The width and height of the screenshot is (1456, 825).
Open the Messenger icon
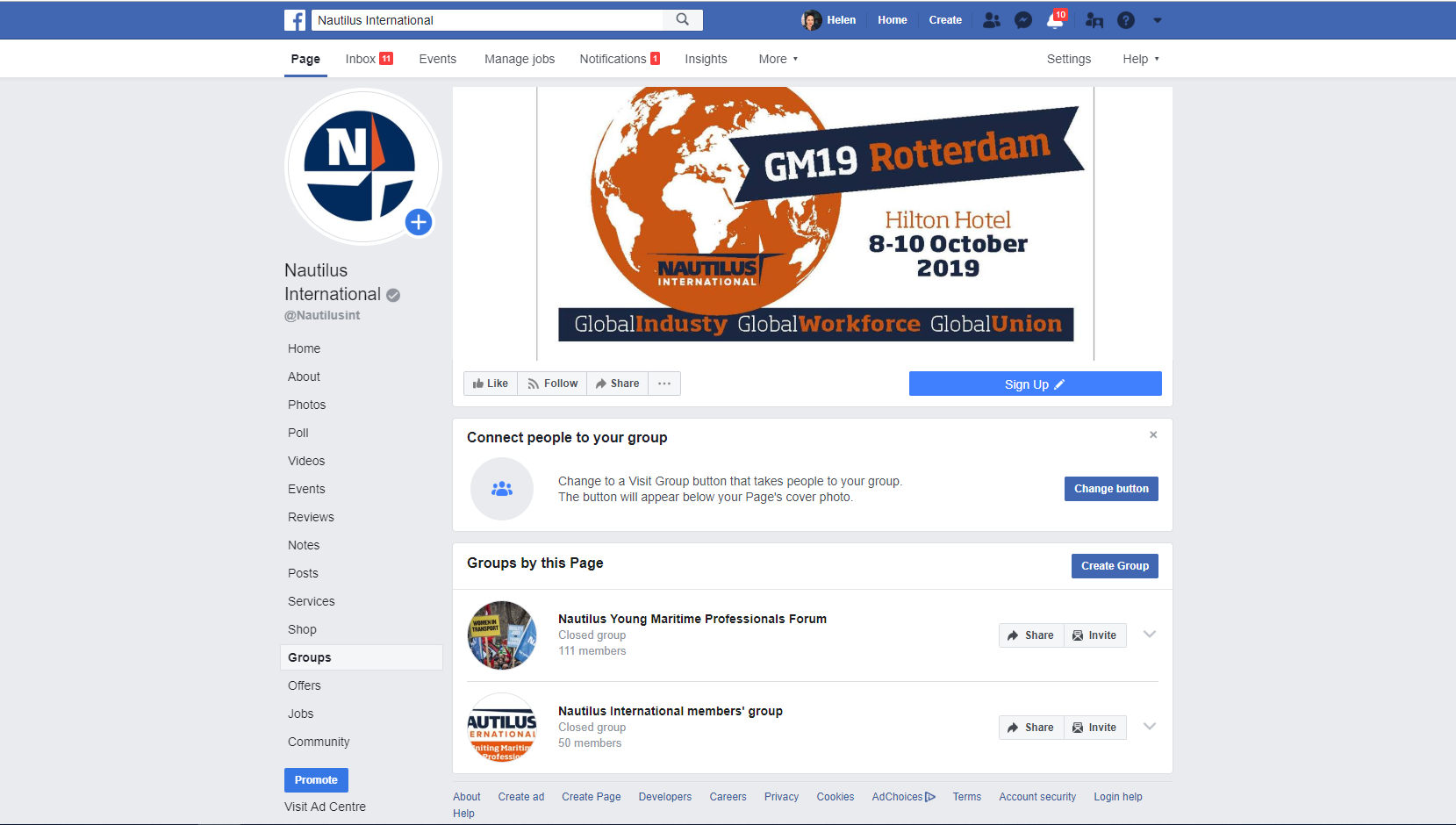point(1023,20)
